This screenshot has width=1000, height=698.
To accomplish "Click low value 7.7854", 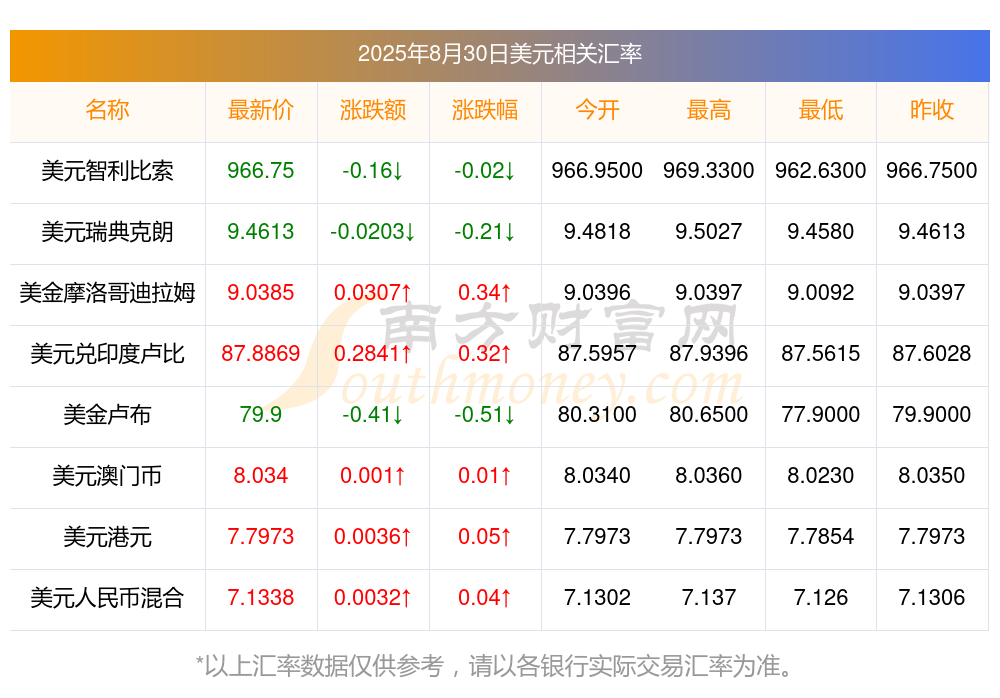I will click(x=820, y=537).
